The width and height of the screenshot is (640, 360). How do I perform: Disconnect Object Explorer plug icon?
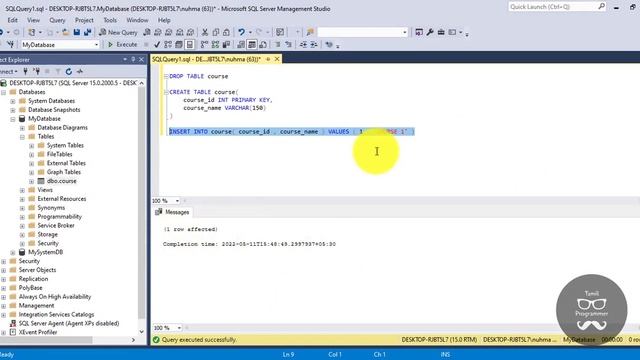(36, 71)
